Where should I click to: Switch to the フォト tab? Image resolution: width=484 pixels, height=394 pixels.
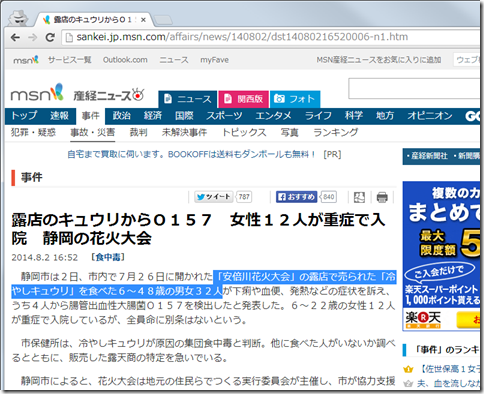point(295,99)
